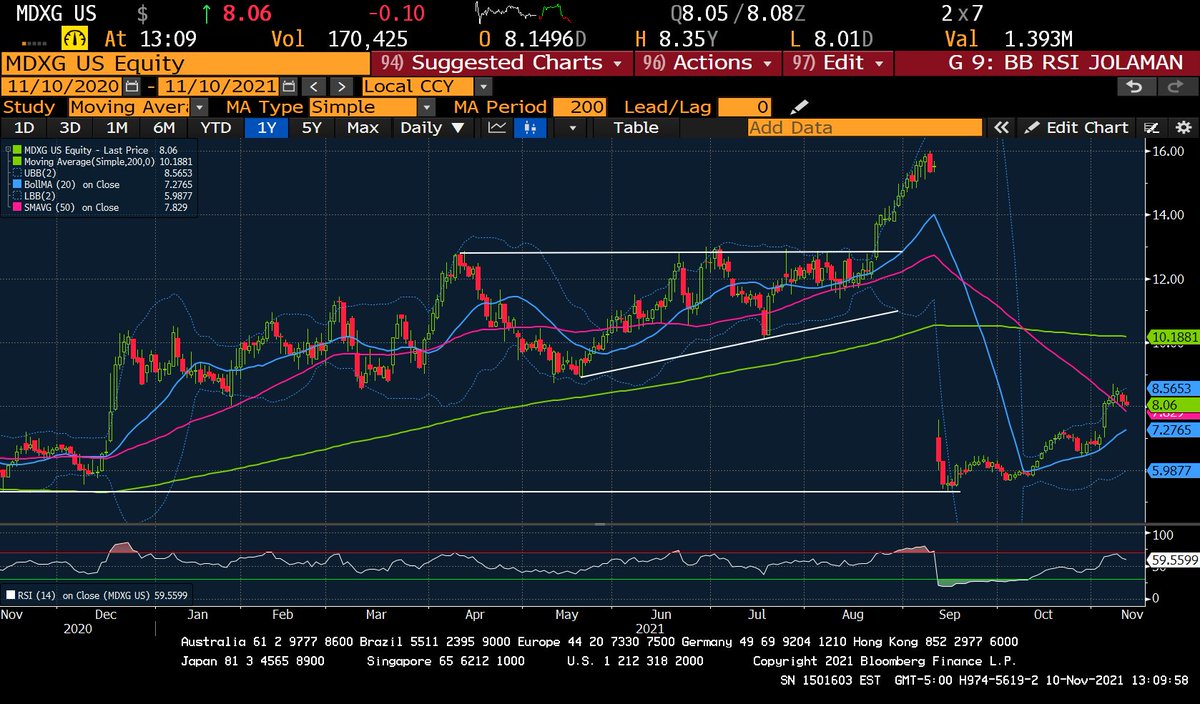Open the Daily frequency dropdown
This screenshot has height=704, width=1200.
click(432, 127)
